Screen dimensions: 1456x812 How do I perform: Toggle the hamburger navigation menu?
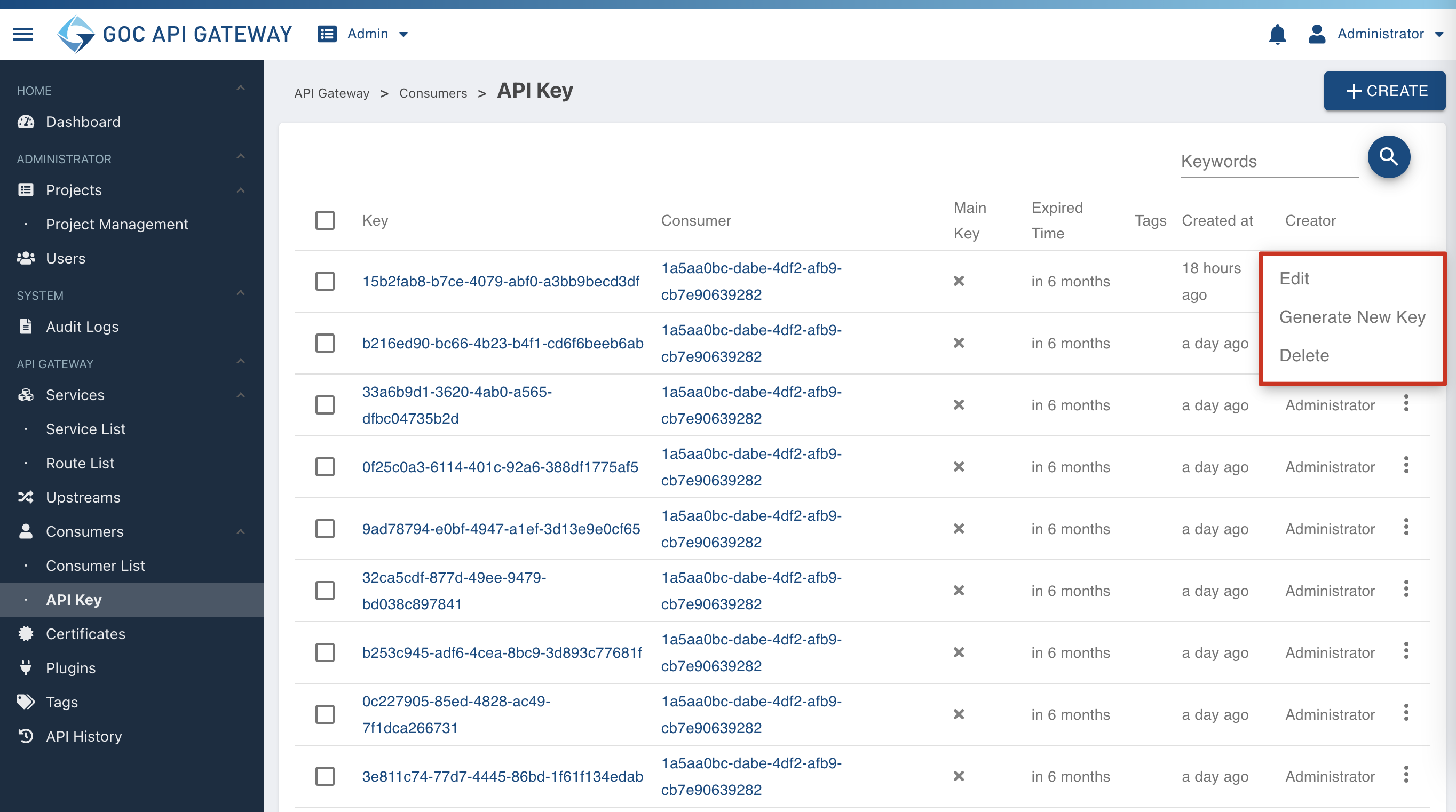[23, 34]
